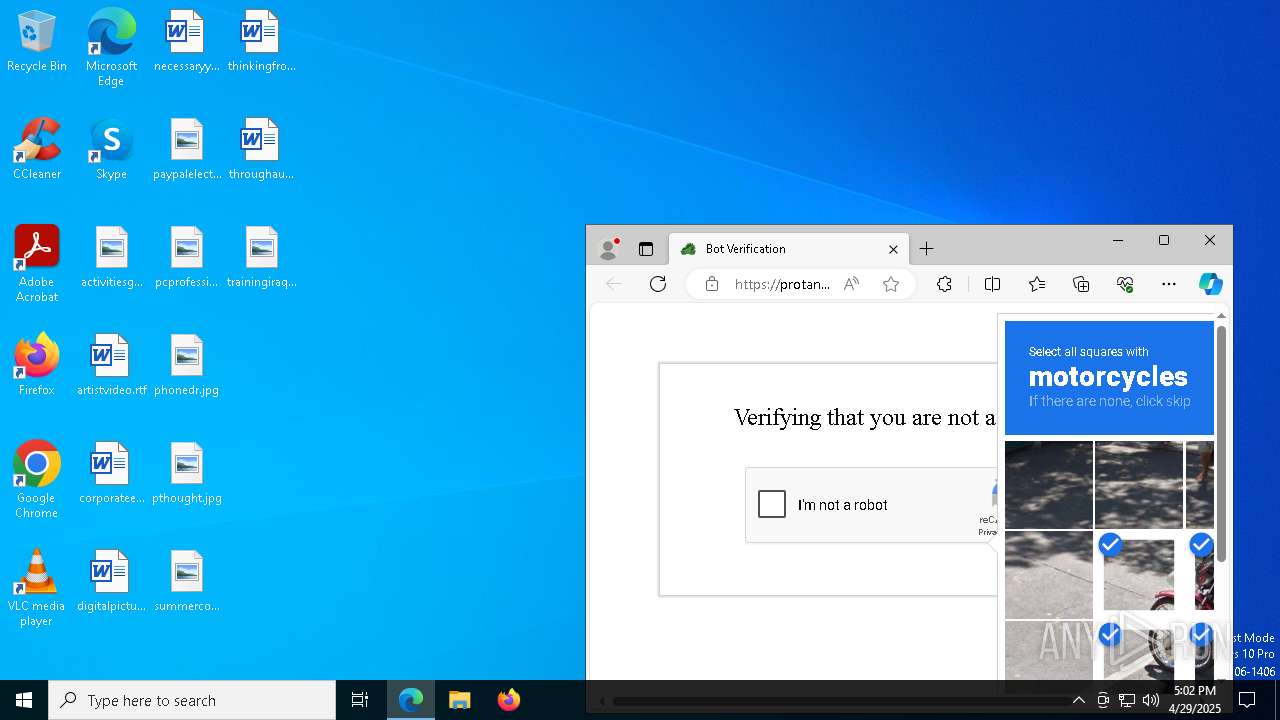The width and height of the screenshot is (1280, 720).
Task: Select the paypalelect image file icon
Action: coord(186,150)
